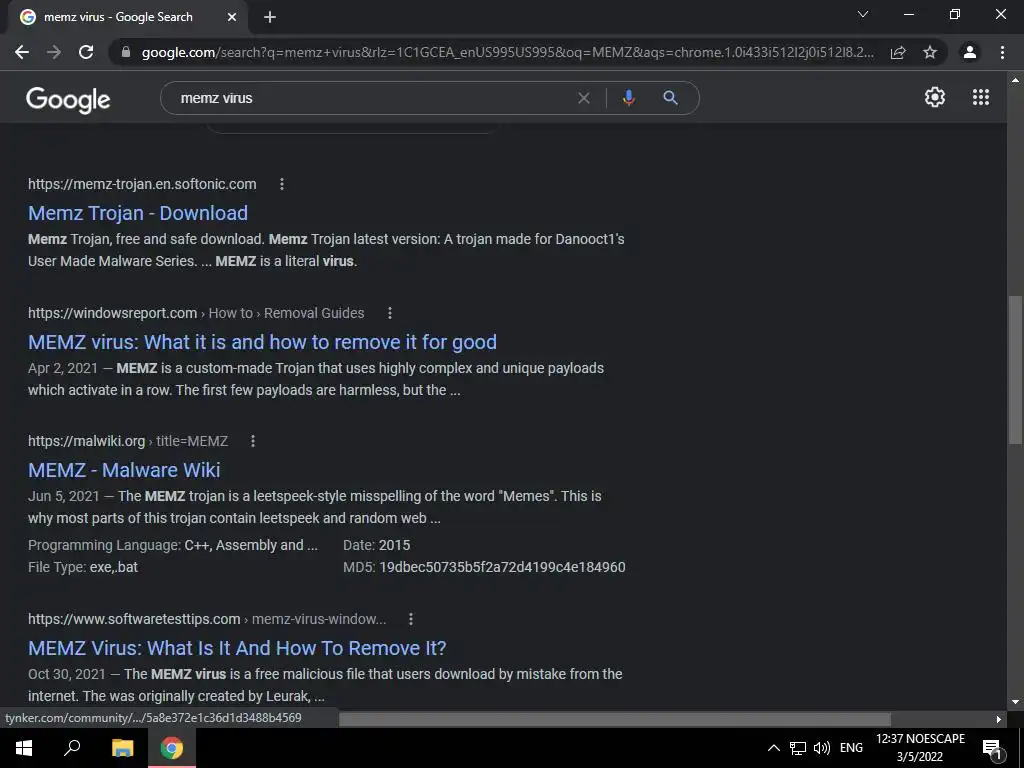Bookmark this page with the star
This screenshot has height=768, width=1024.
[930, 52]
